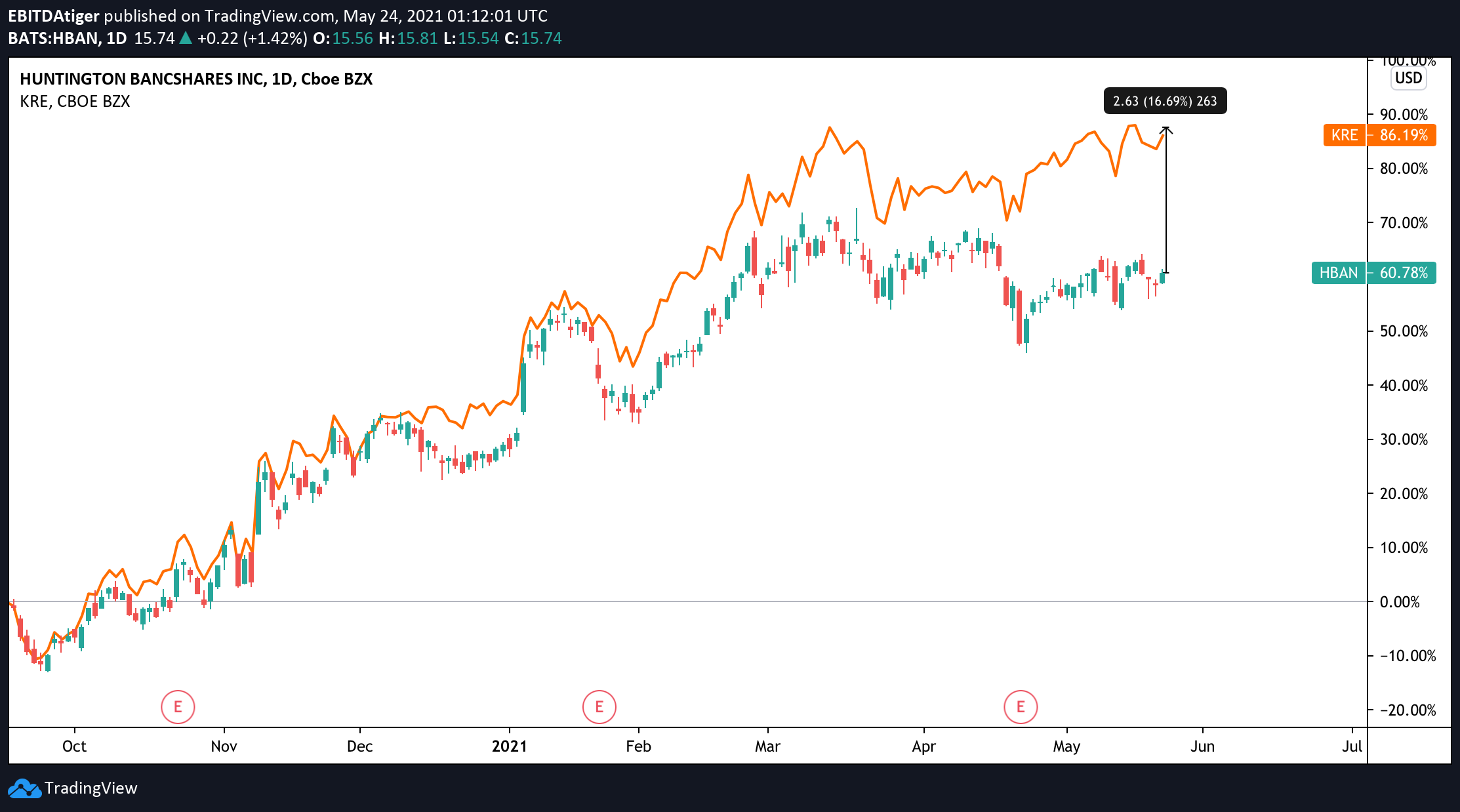
Task: Click the 30.00% price axis label
Action: [1404, 439]
